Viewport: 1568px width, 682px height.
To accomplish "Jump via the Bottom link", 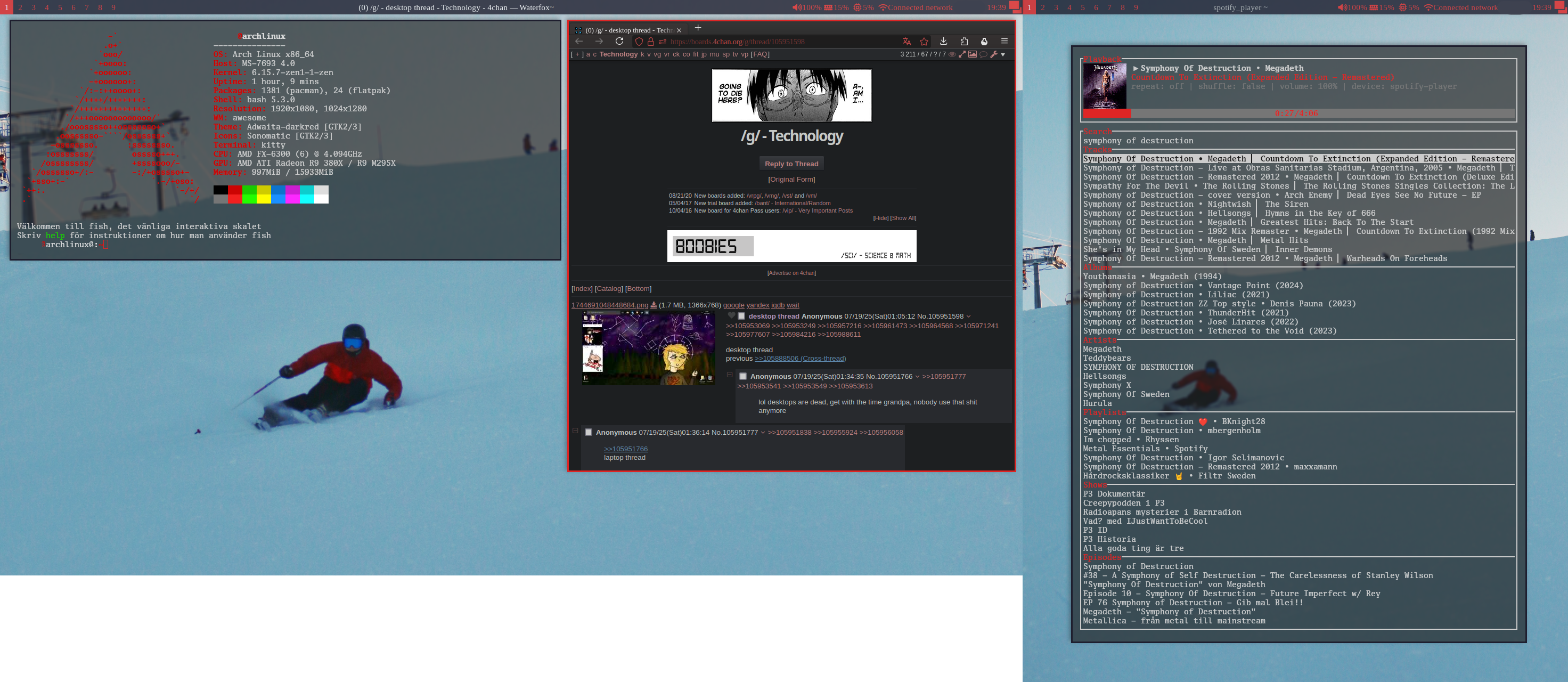I will pyautogui.click(x=639, y=289).
